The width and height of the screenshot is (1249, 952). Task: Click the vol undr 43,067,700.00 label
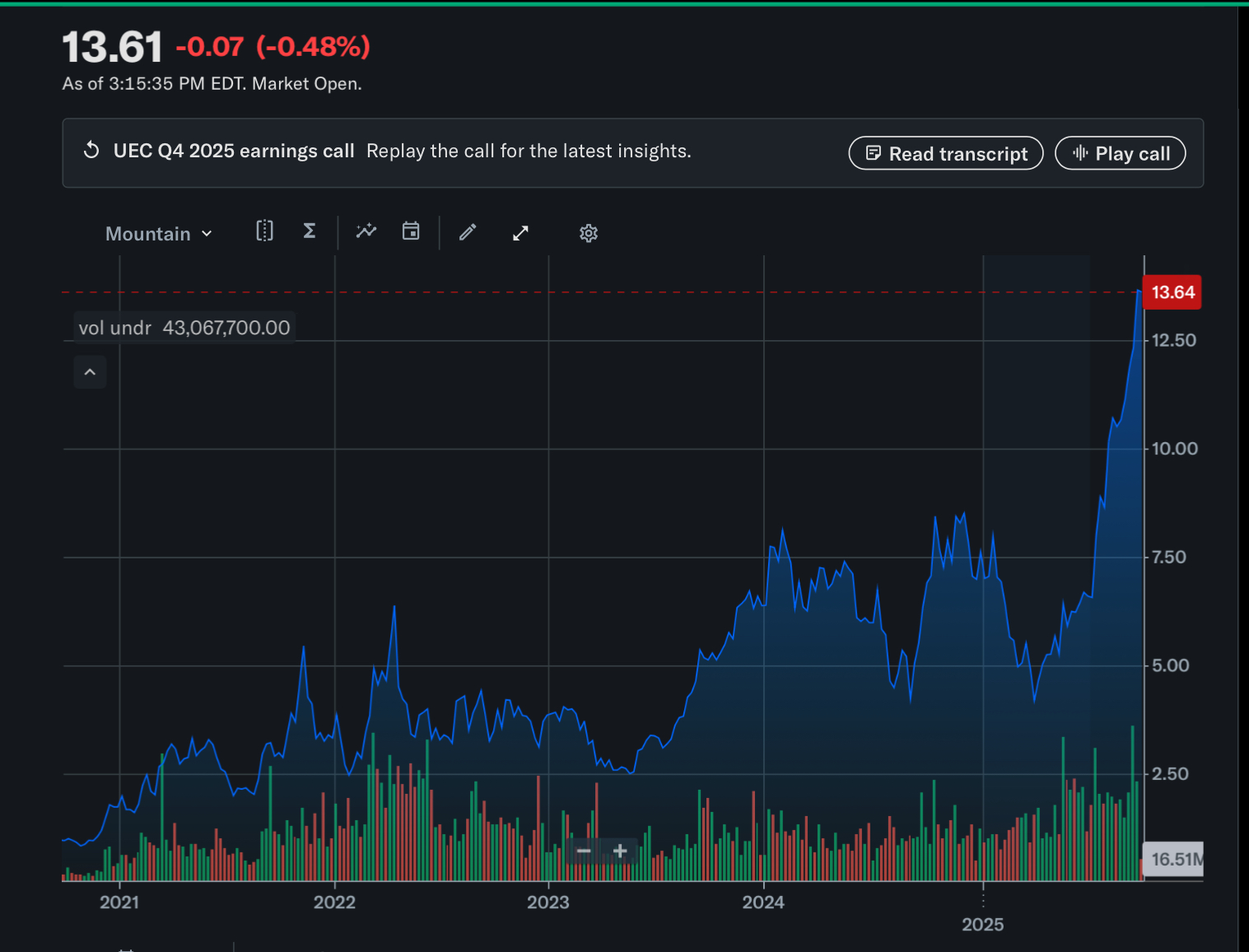[x=184, y=328]
